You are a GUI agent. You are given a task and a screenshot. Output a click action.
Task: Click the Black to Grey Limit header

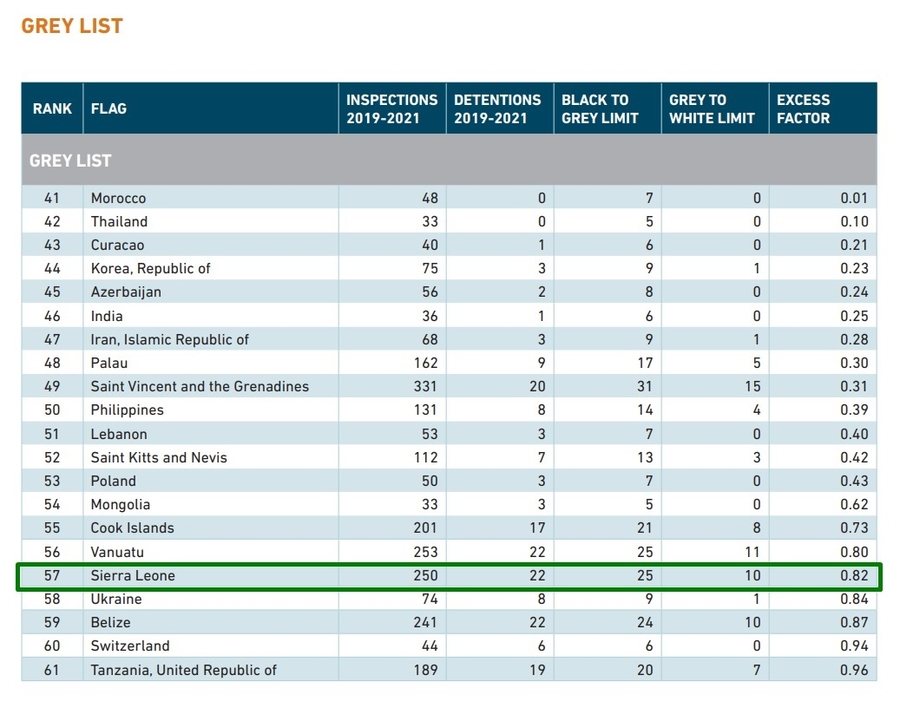600,109
